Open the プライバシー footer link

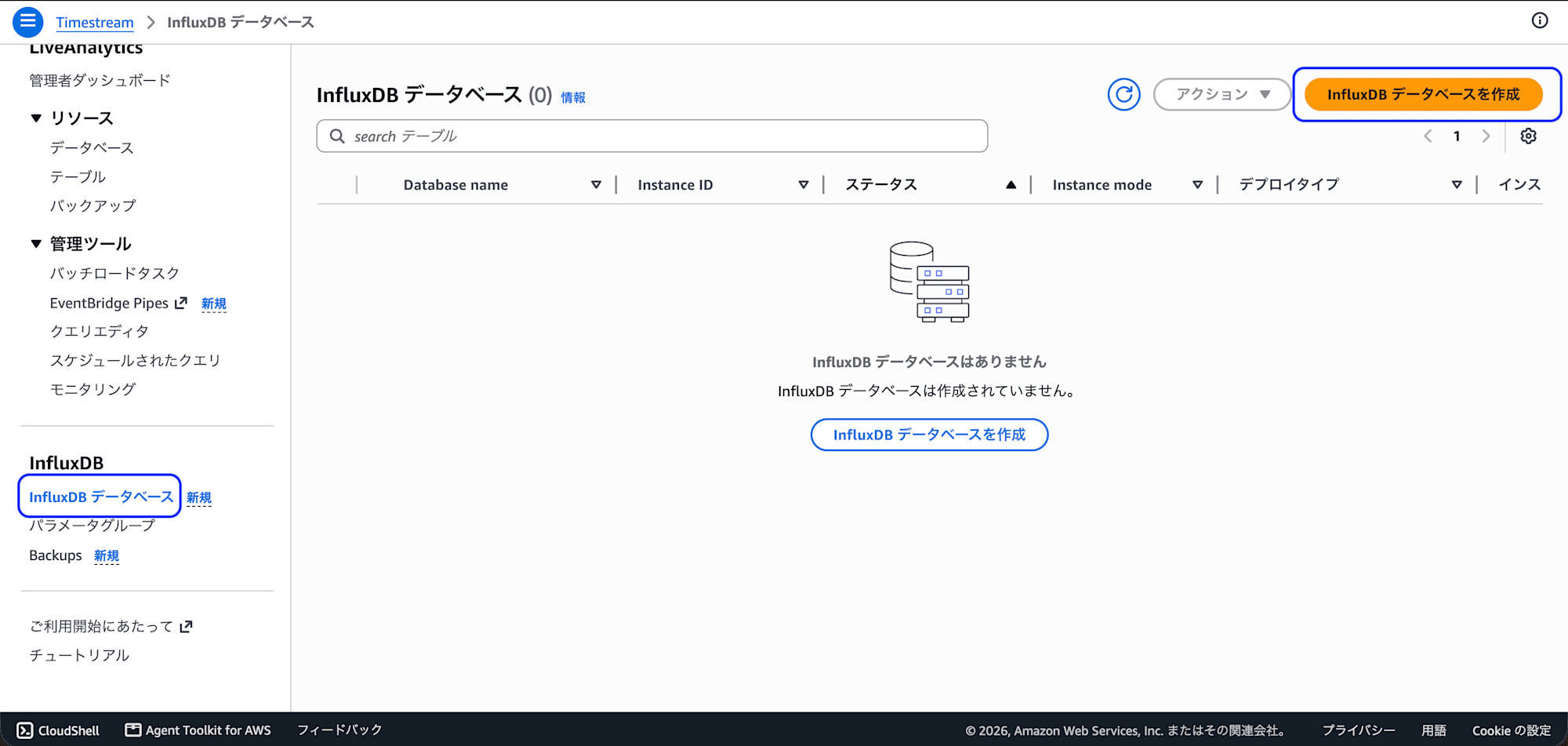pyautogui.click(x=1359, y=730)
